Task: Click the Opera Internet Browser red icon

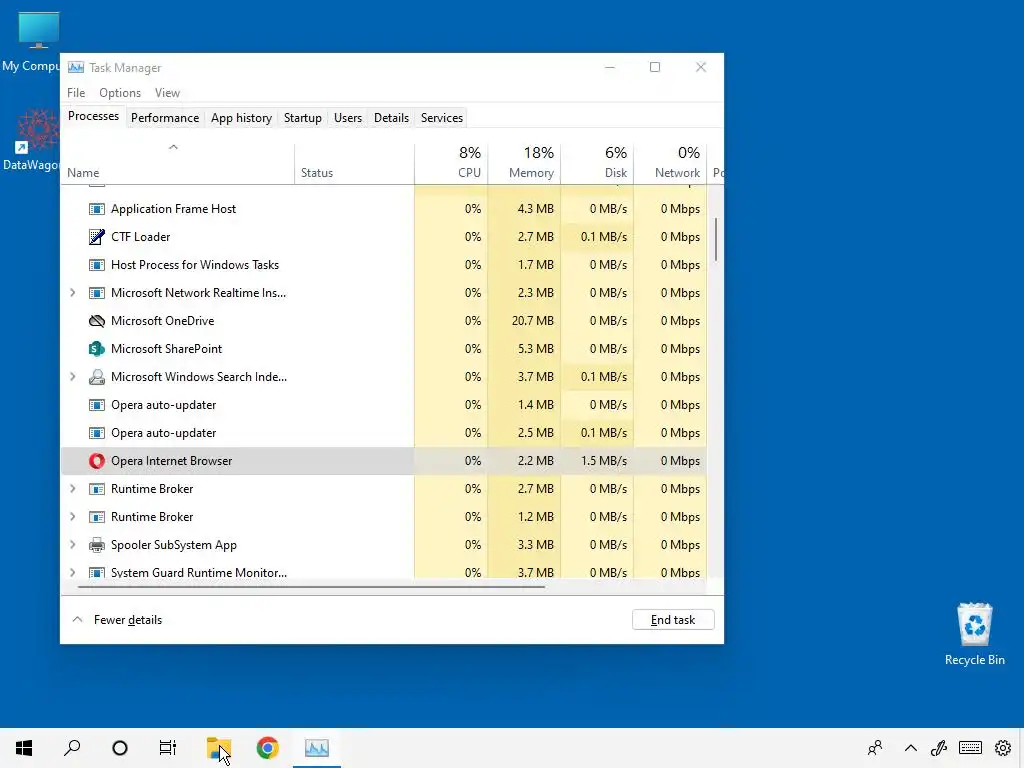Action: tap(97, 461)
